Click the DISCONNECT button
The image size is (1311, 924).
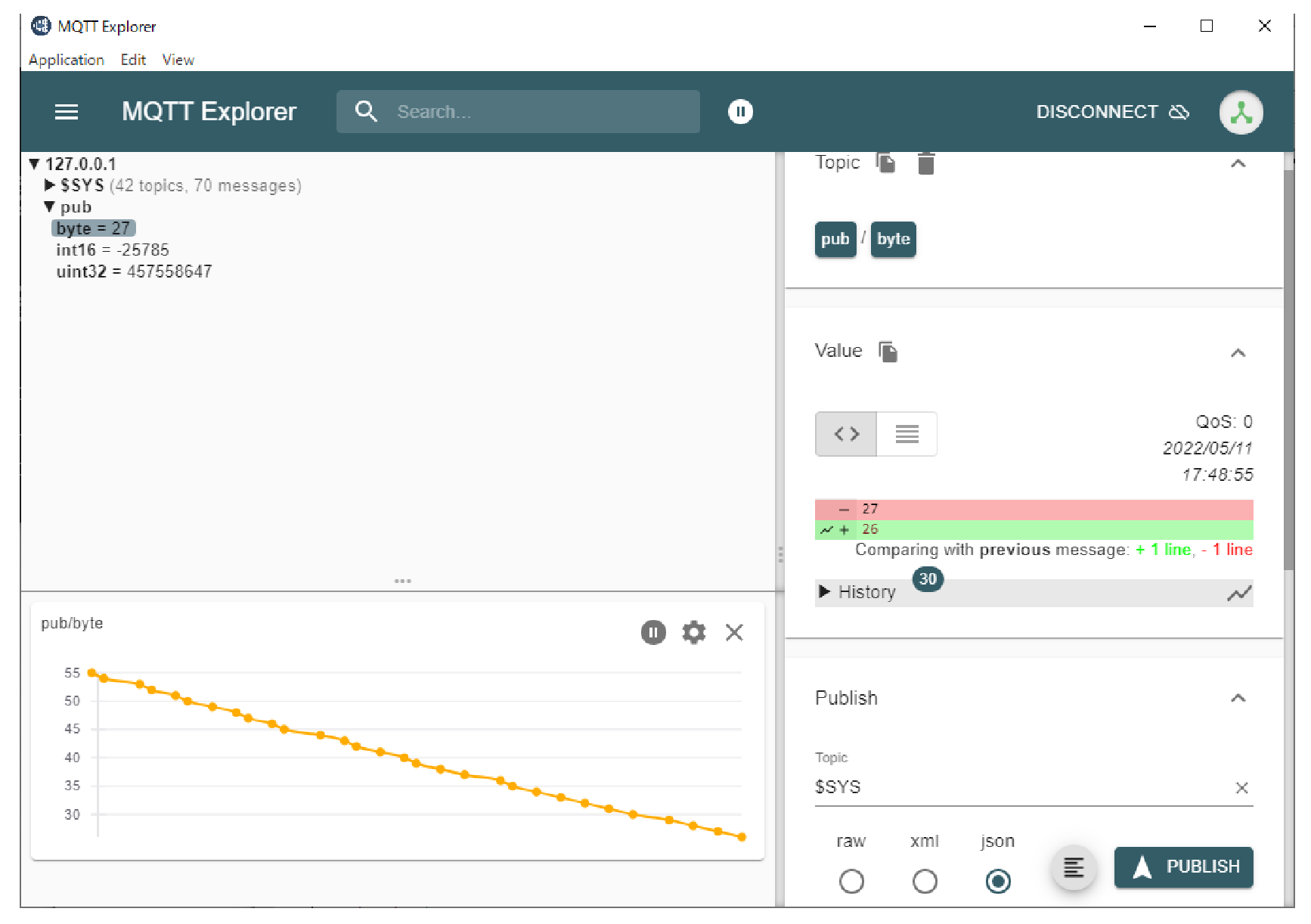point(1112,112)
